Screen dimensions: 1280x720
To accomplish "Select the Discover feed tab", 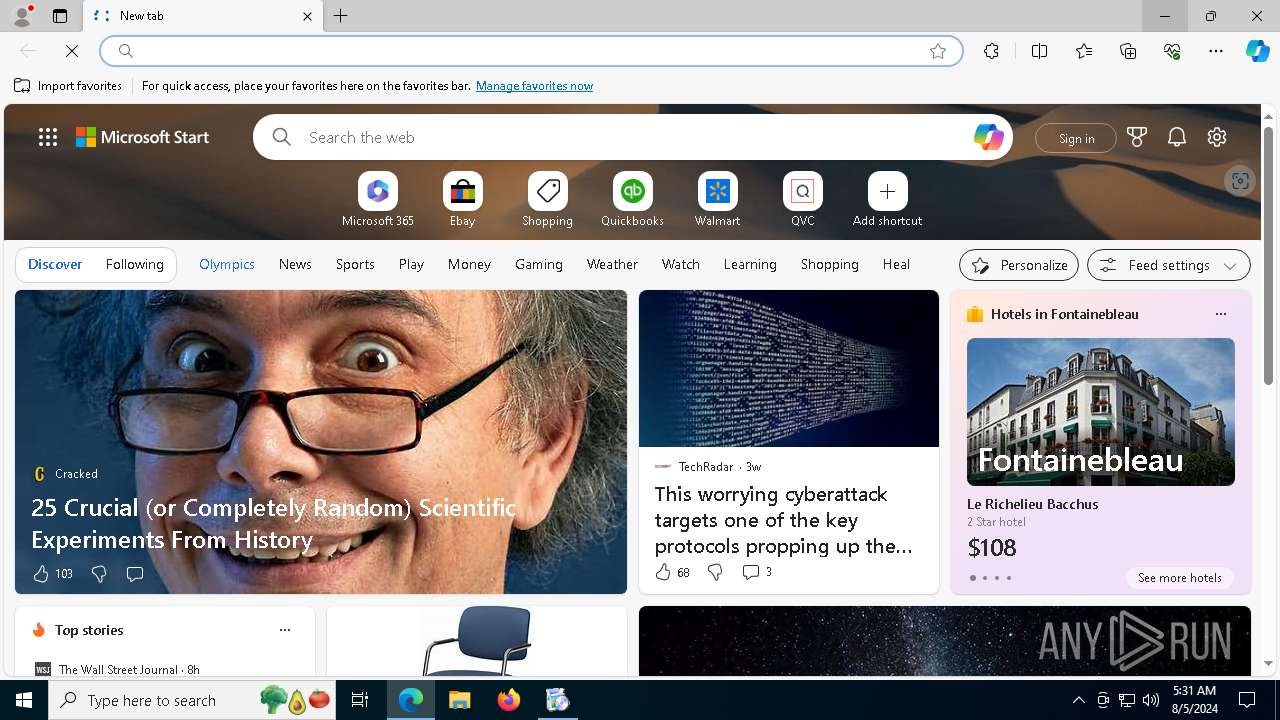I will pos(55,264).
